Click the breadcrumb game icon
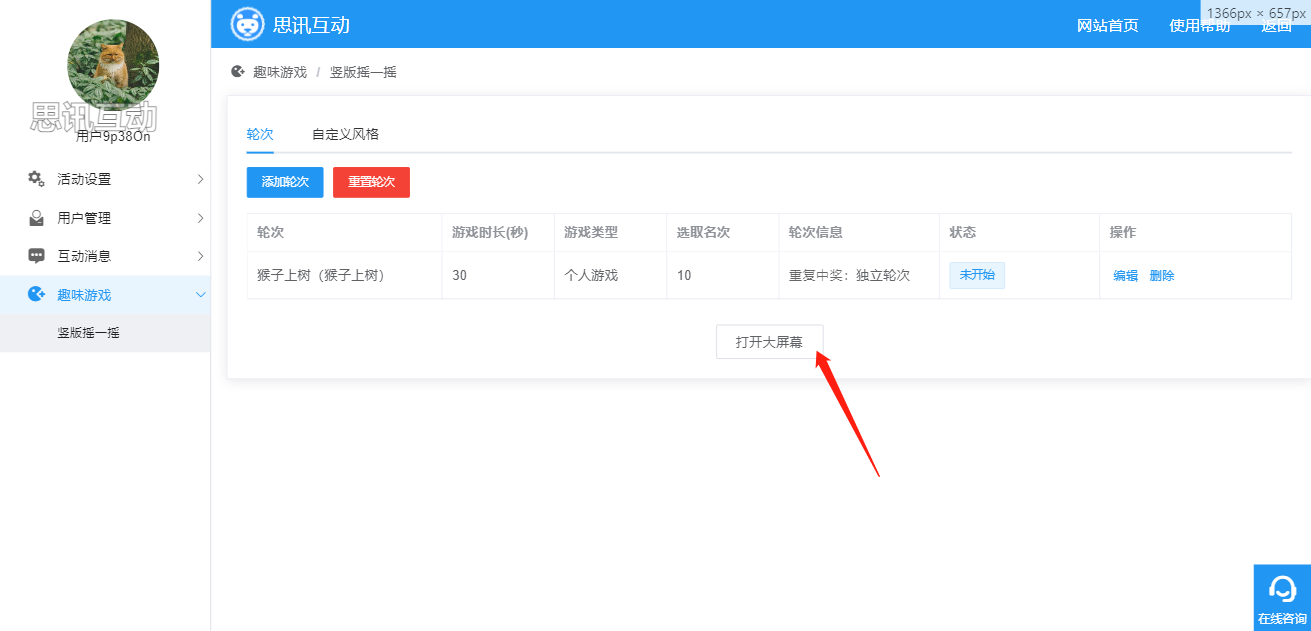Image resolution: width=1311 pixels, height=631 pixels. coord(238,72)
